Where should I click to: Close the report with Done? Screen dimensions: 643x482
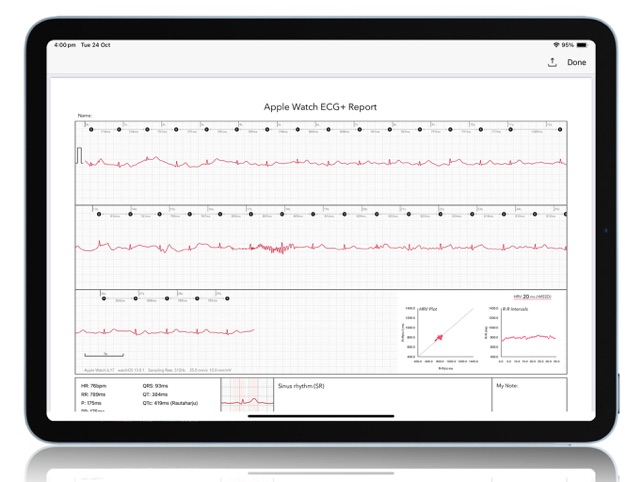tap(576, 62)
